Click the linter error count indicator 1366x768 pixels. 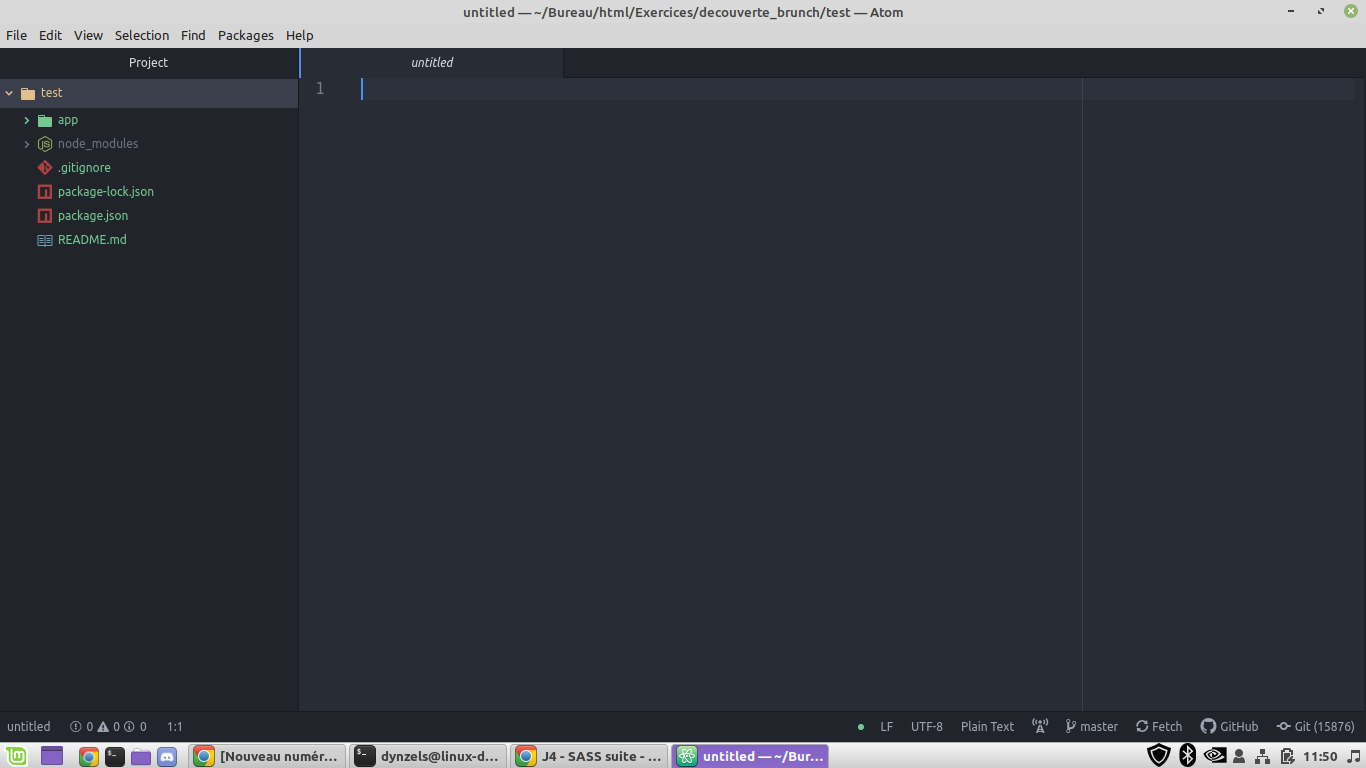point(81,727)
